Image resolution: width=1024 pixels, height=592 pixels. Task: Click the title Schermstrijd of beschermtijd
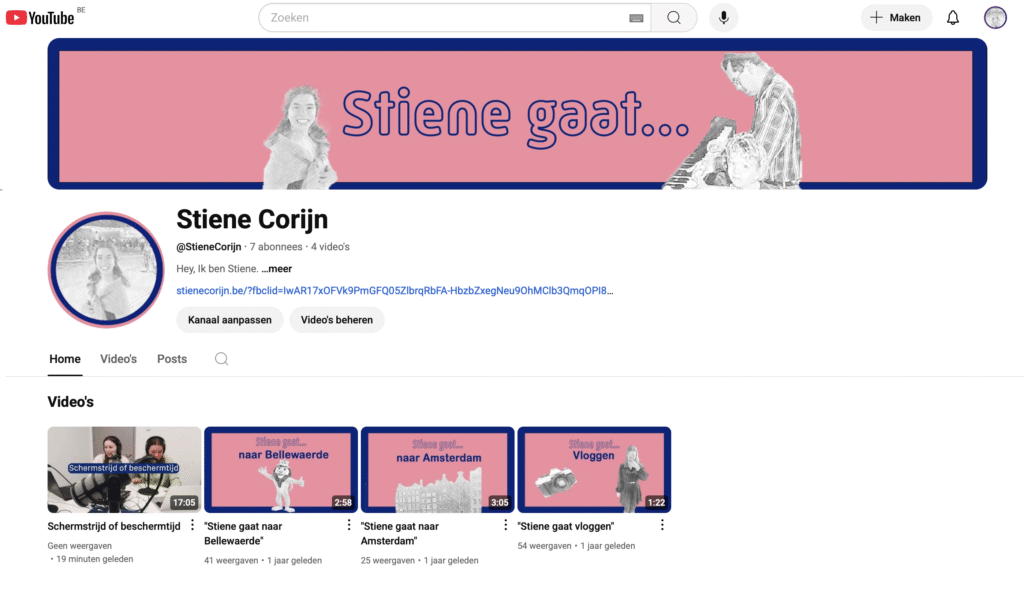[114, 526]
